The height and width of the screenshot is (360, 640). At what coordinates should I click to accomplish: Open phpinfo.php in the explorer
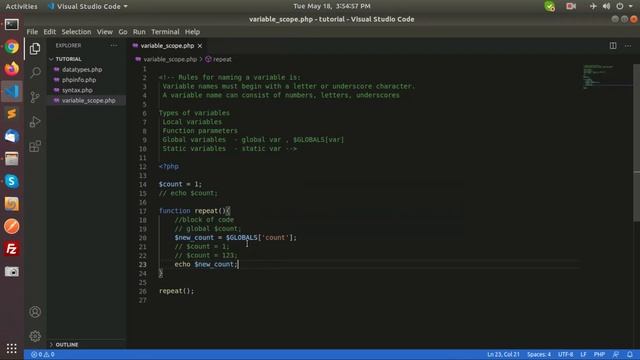point(79,80)
